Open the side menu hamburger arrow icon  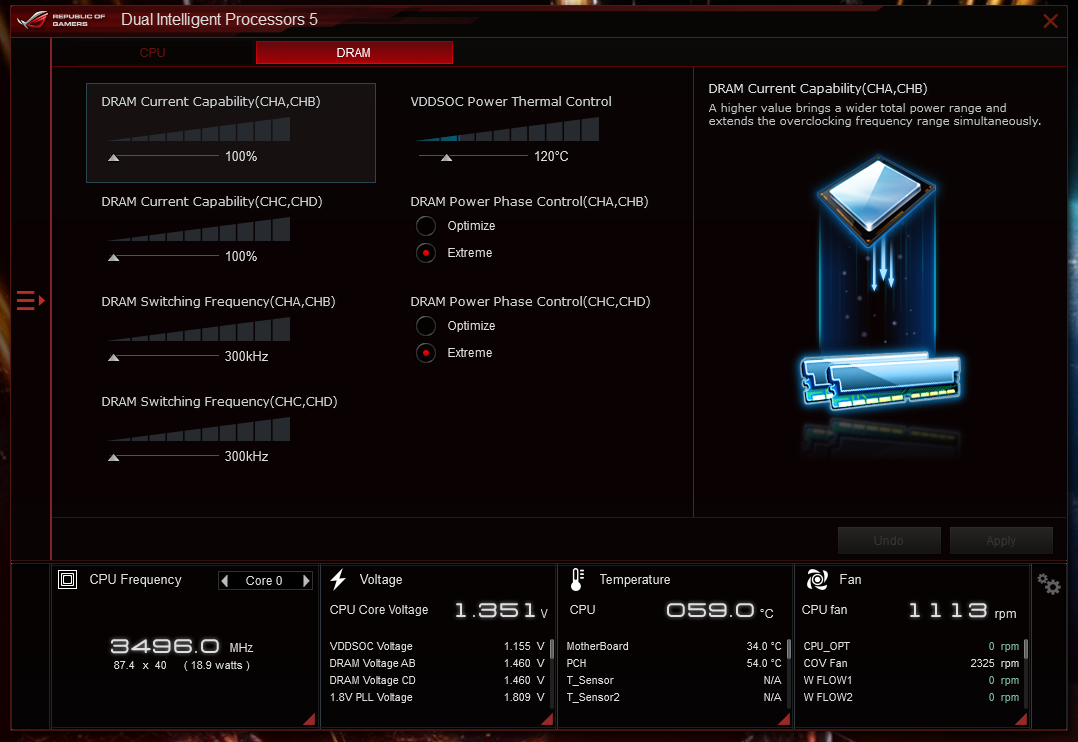pyautogui.click(x=30, y=301)
